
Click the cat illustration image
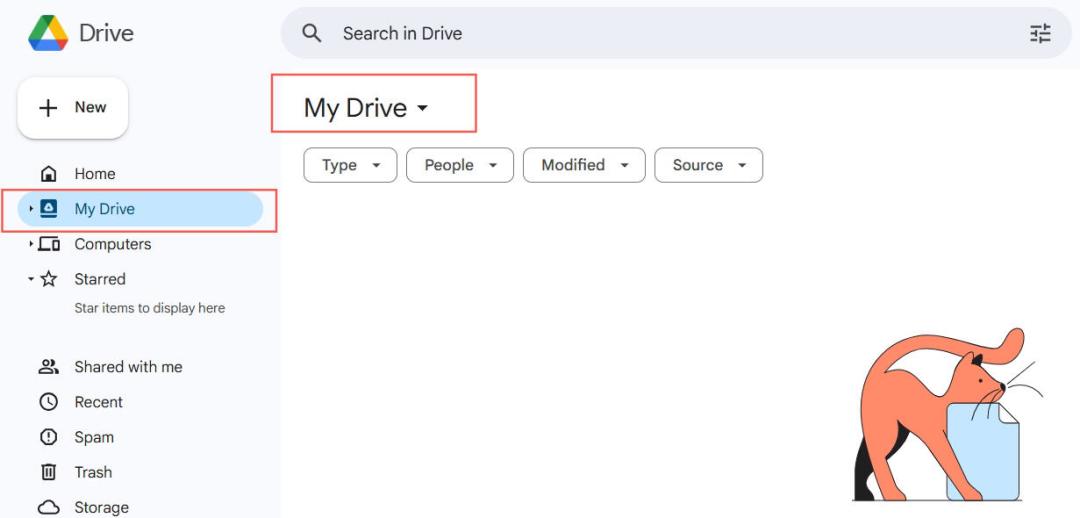click(948, 415)
